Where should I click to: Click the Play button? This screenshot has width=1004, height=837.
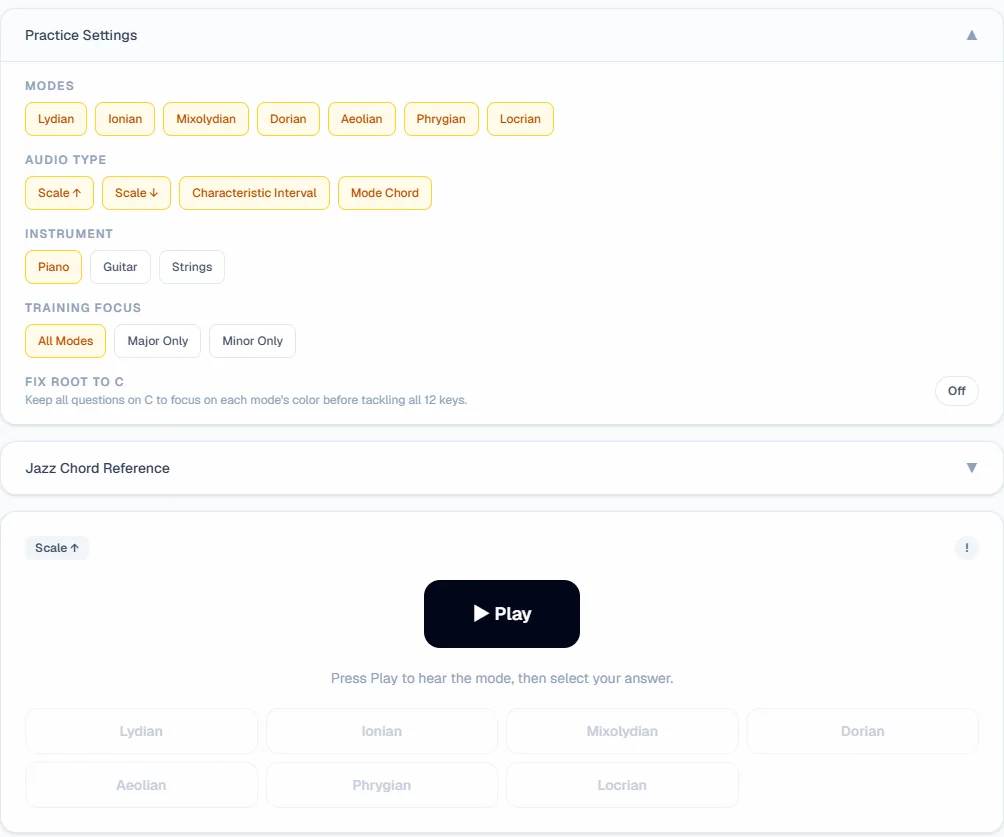[x=502, y=614]
